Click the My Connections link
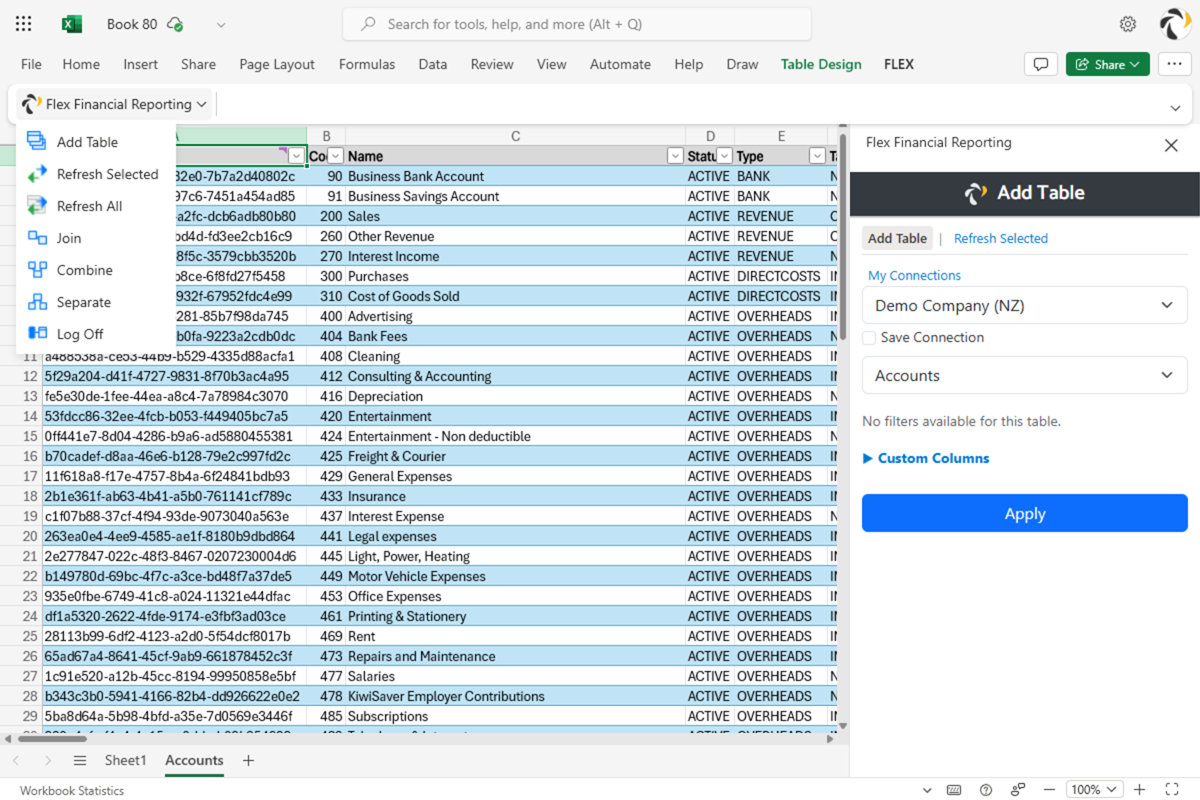 coord(914,275)
